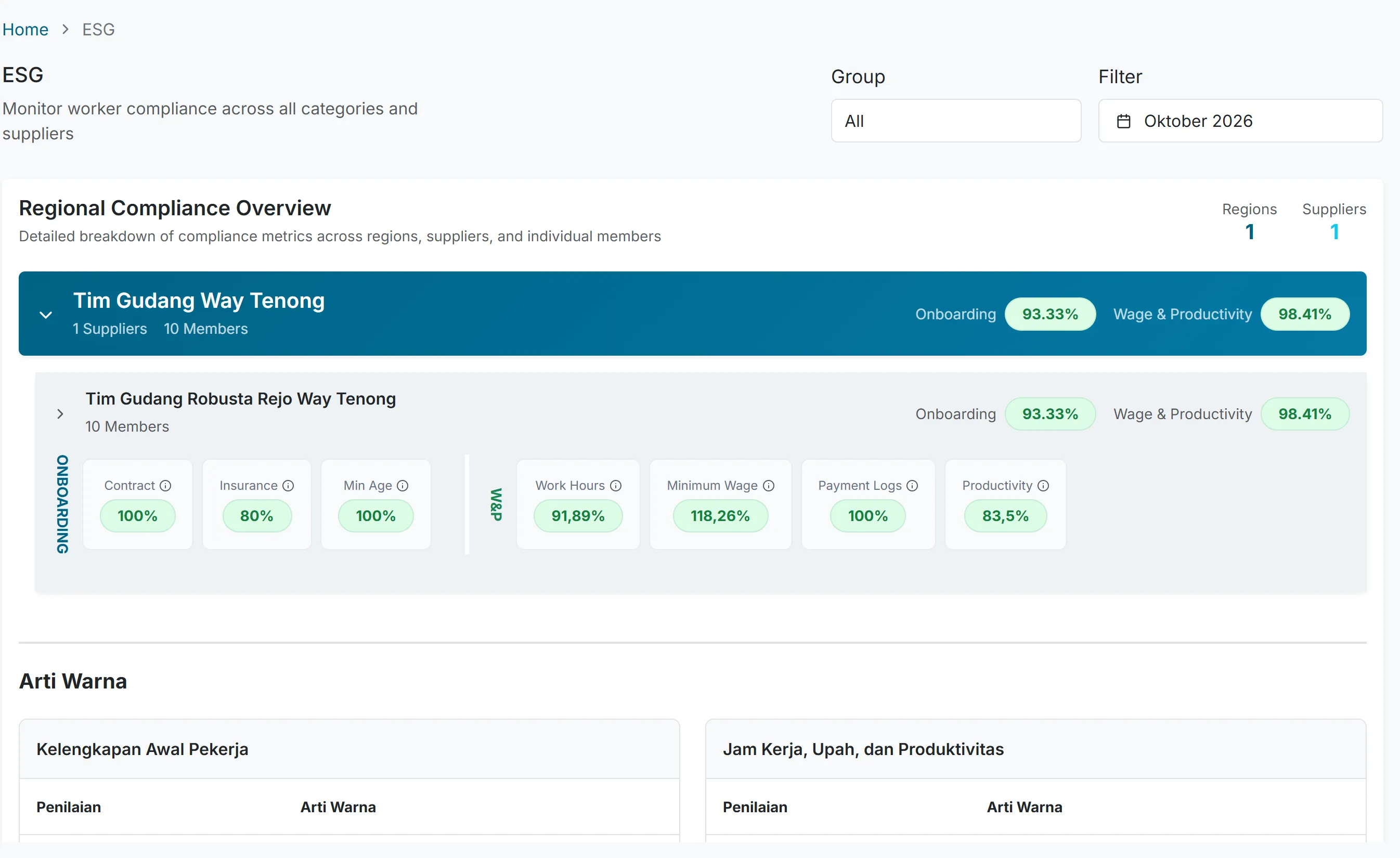Viewport: 1400px width, 858px height.
Task: Click the Work Hours info icon
Action: pyautogui.click(x=615, y=485)
